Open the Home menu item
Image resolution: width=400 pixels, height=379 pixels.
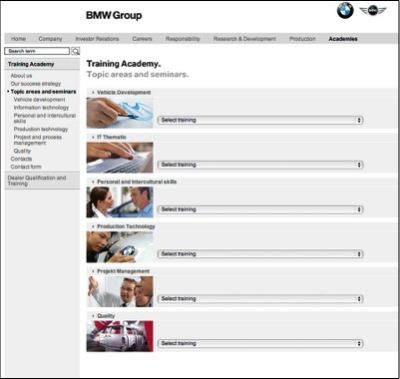18,39
